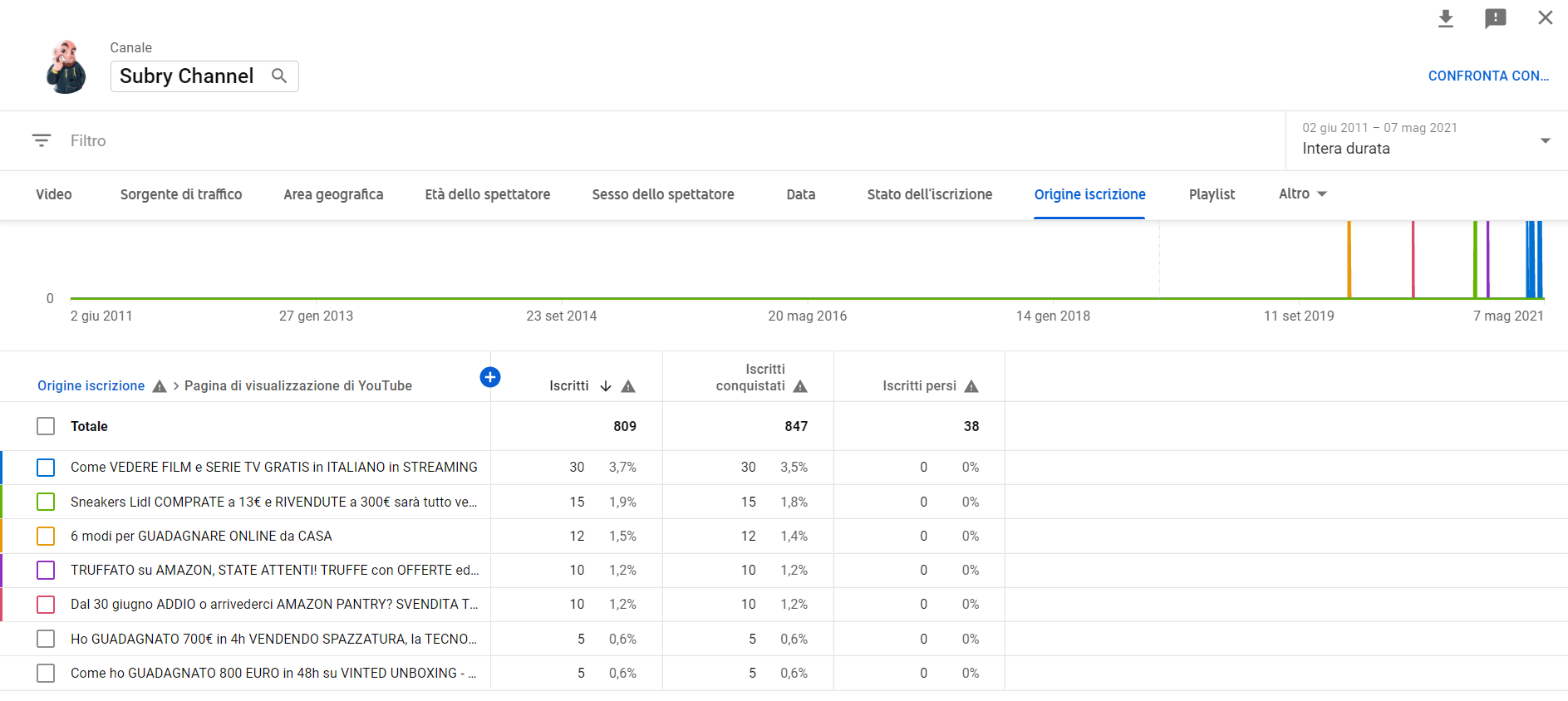Click warning triangle next to Origine iscrizione

[x=160, y=386]
